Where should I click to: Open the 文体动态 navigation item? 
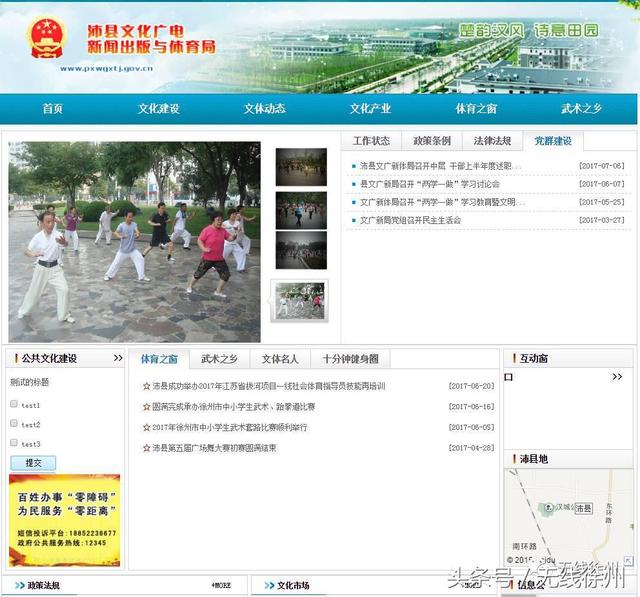click(264, 109)
